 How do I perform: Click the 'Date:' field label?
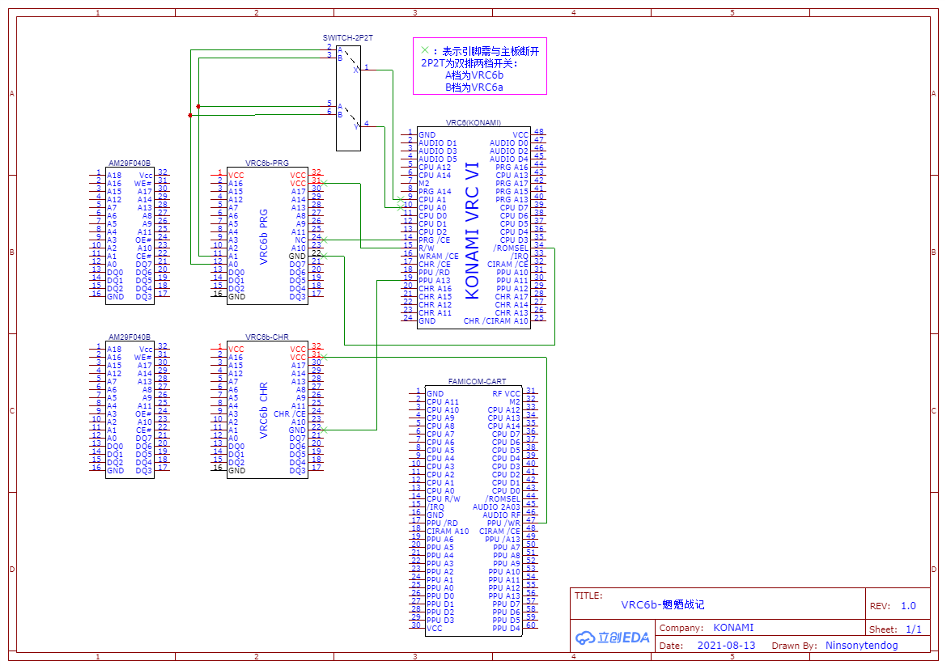pos(671,645)
